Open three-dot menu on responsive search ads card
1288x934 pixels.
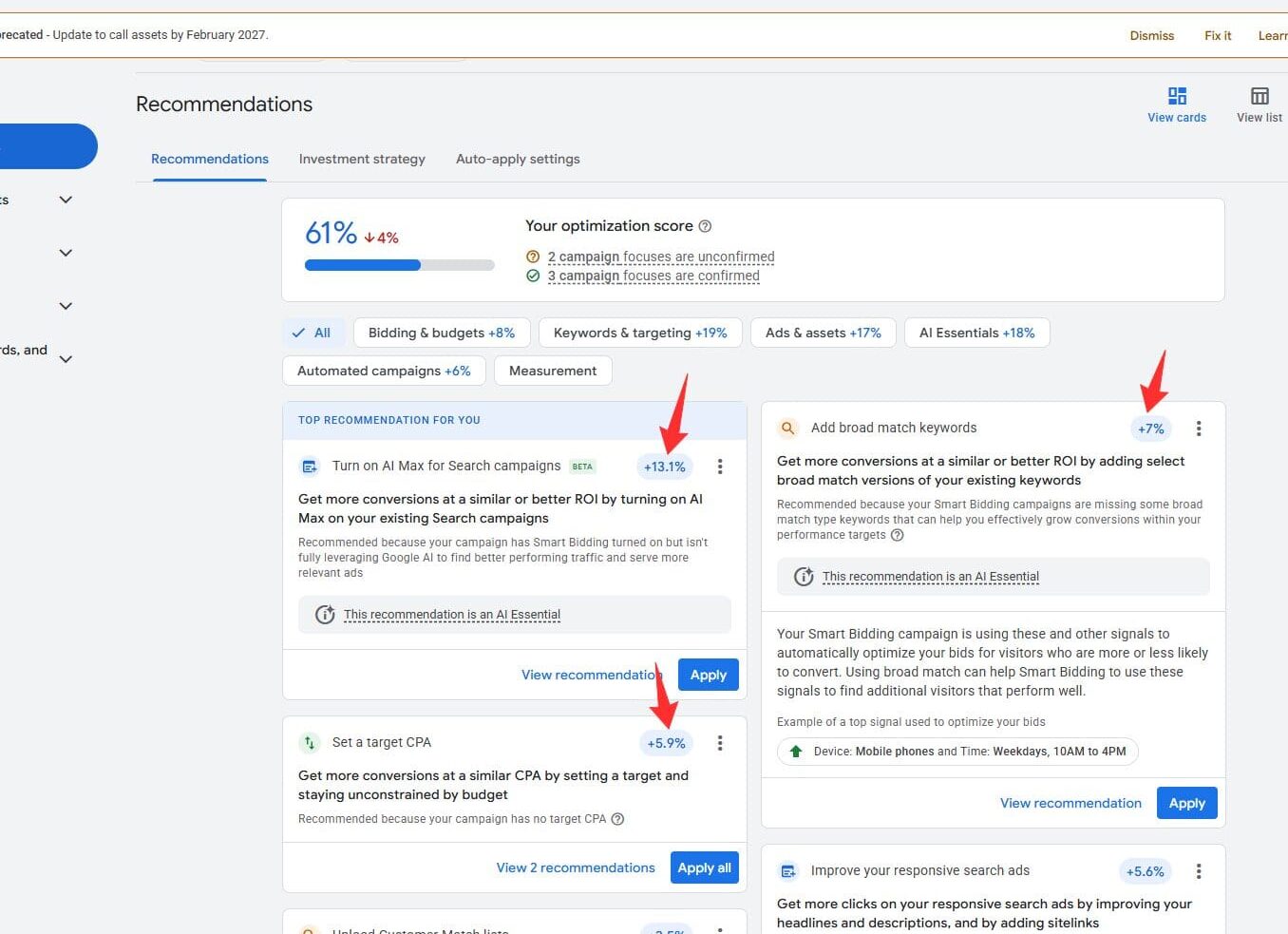(1199, 871)
